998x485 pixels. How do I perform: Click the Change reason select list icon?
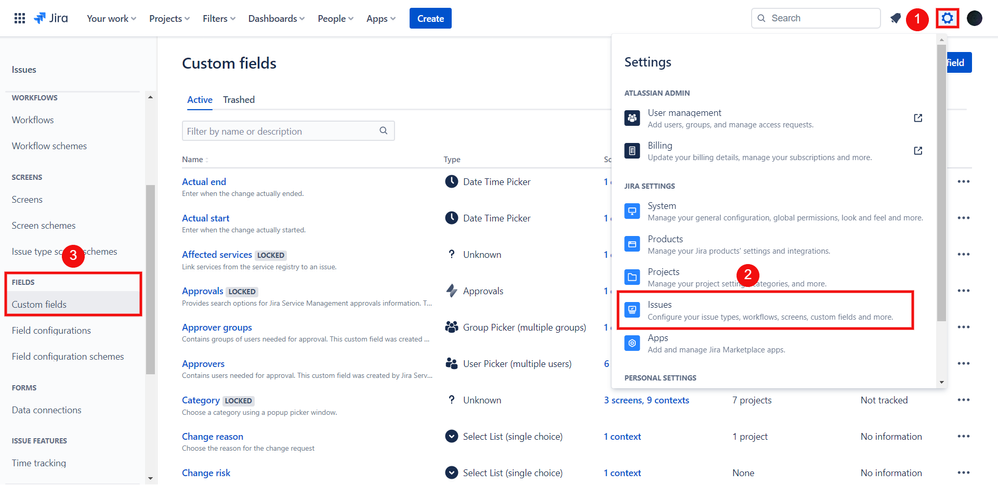pos(451,437)
